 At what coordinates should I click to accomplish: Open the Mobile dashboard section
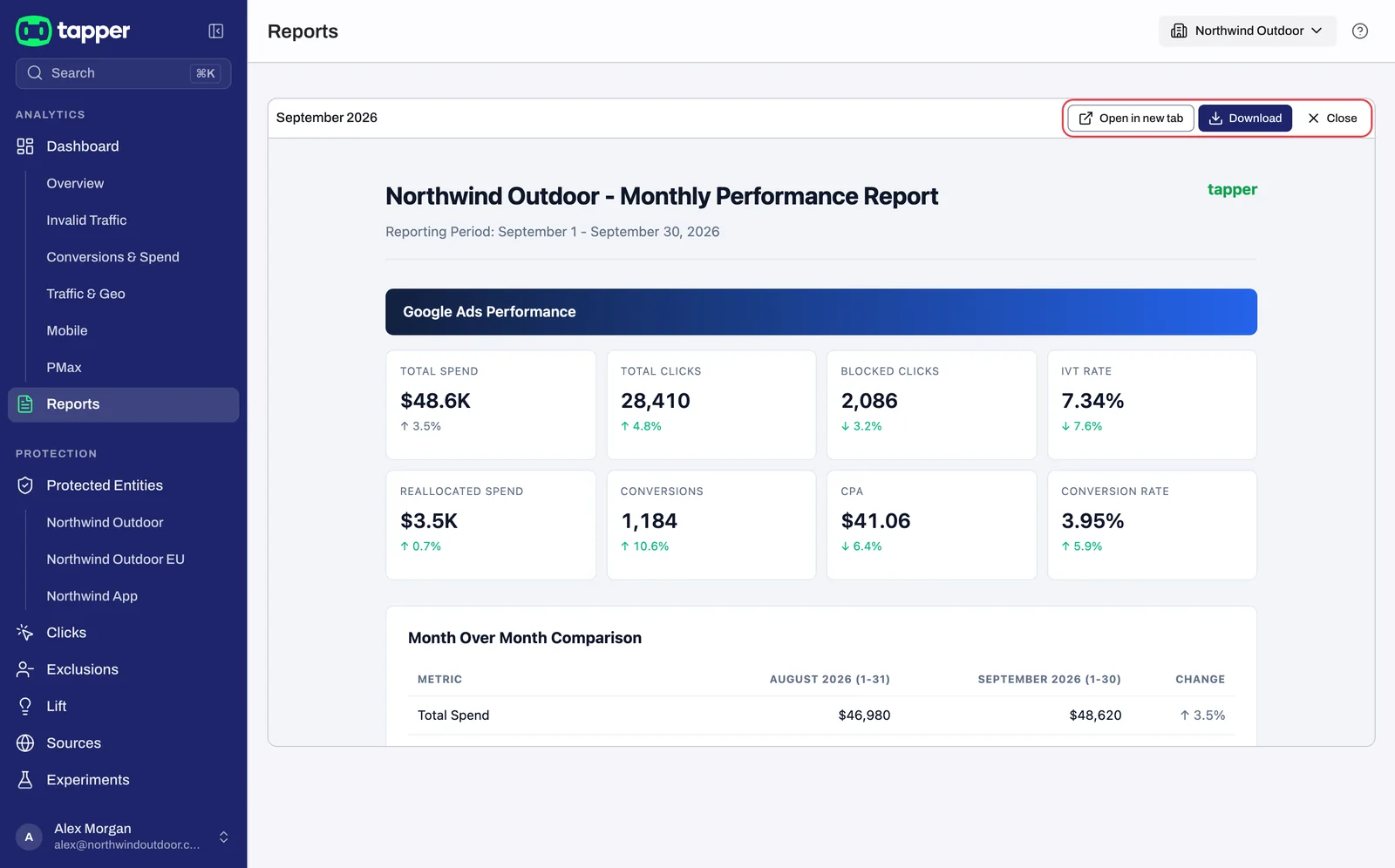point(67,330)
